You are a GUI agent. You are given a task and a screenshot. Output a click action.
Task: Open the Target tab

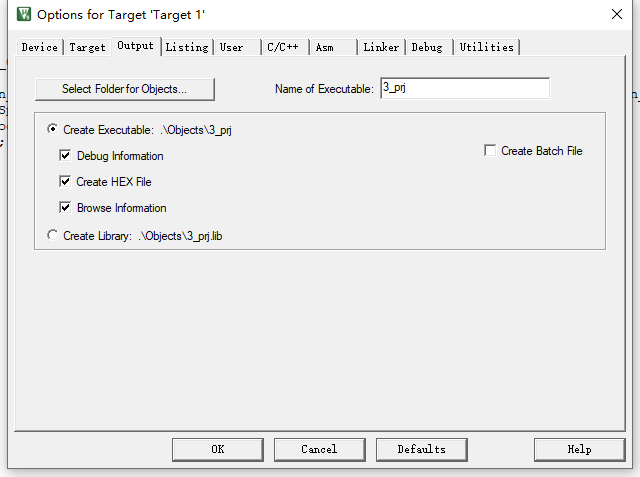coord(87,47)
